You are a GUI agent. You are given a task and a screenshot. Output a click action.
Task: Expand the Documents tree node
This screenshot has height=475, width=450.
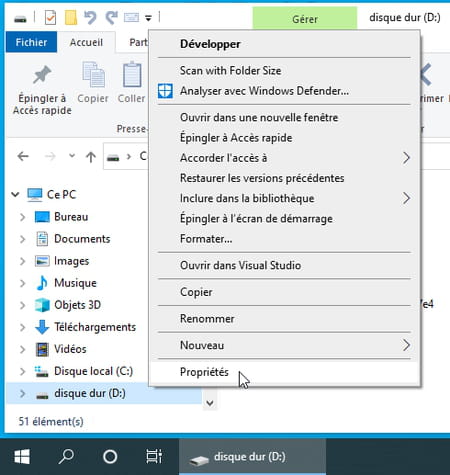coord(22,239)
